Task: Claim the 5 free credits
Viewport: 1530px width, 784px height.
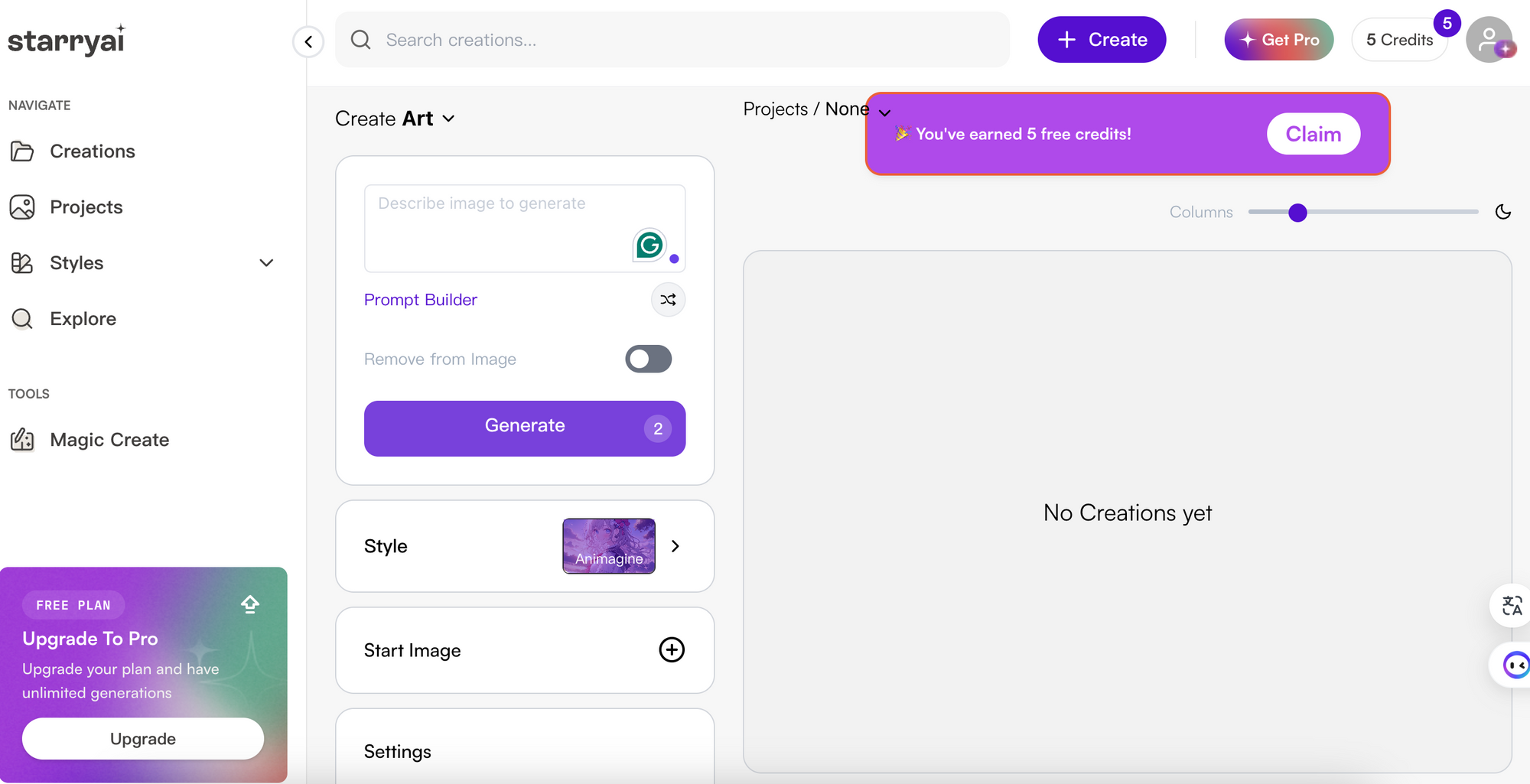Action: point(1313,134)
